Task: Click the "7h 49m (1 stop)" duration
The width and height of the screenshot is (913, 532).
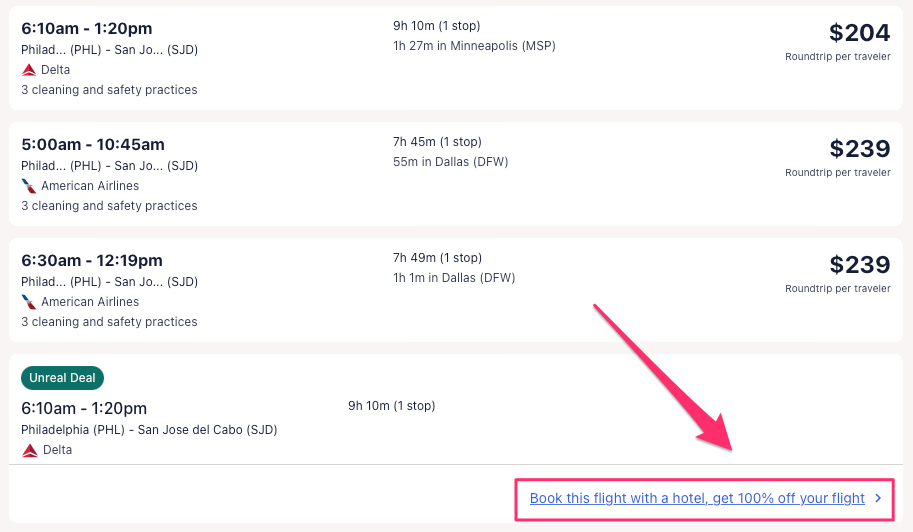Action: [437, 258]
